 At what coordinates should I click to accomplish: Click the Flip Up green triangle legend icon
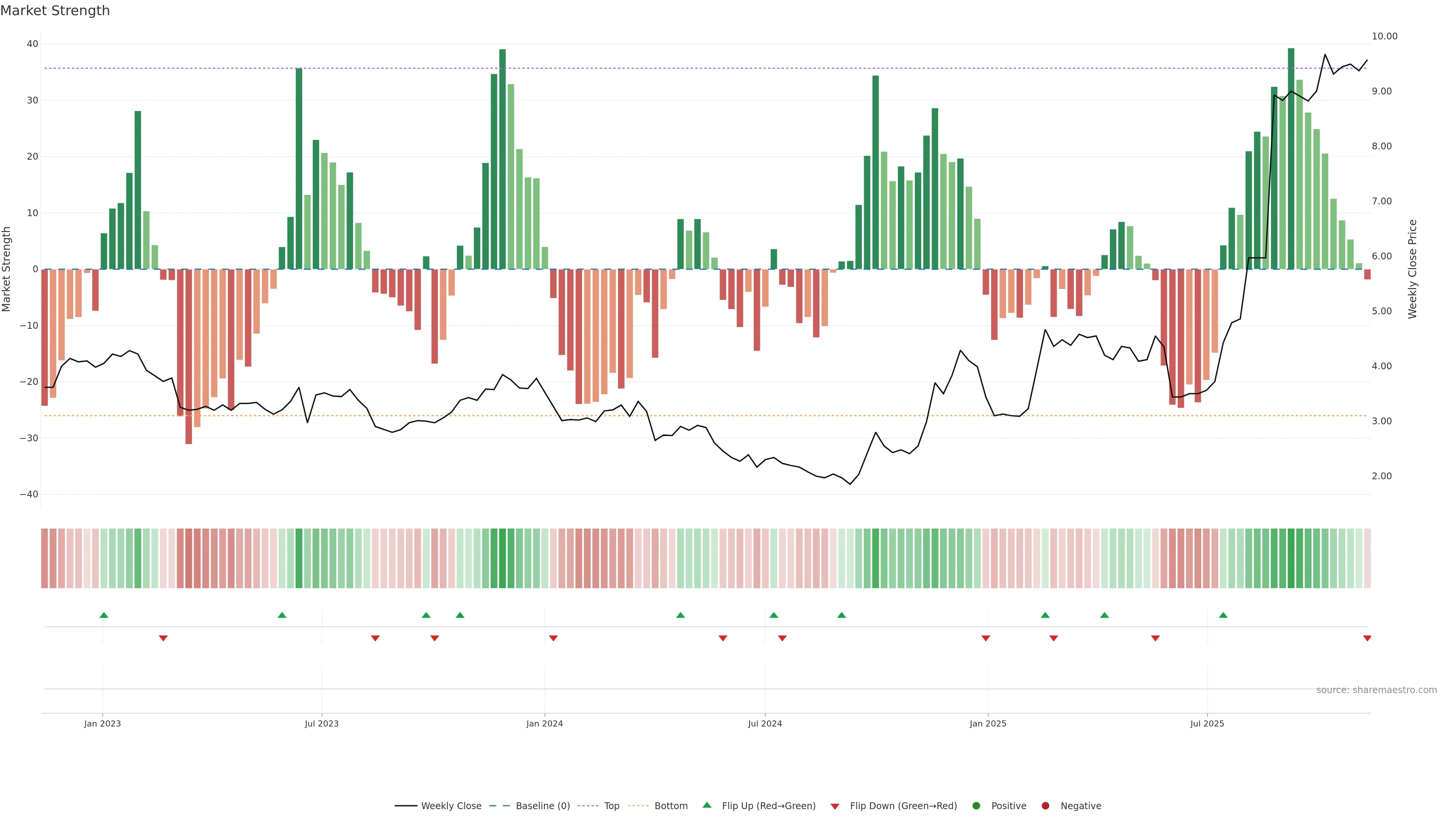pos(706,805)
